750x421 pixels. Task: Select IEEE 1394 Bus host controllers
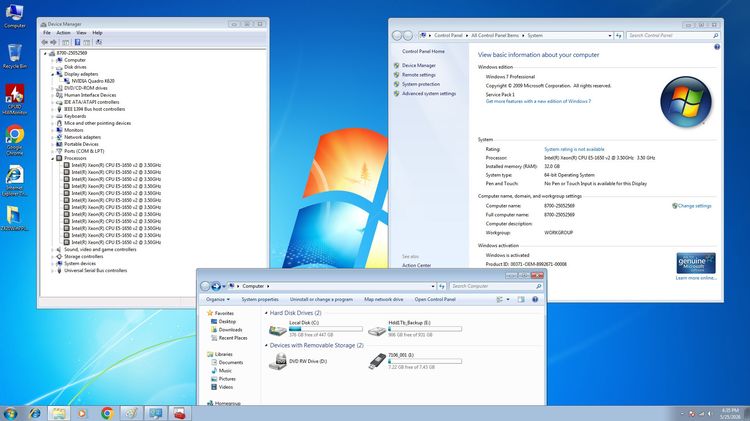[x=94, y=109]
